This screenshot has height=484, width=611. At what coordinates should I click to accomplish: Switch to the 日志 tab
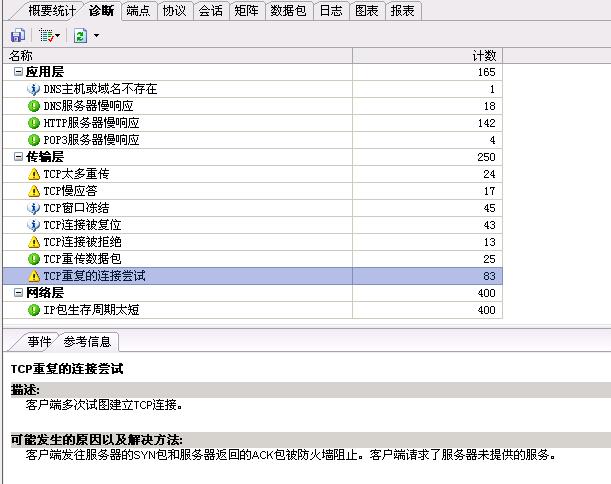point(331,11)
